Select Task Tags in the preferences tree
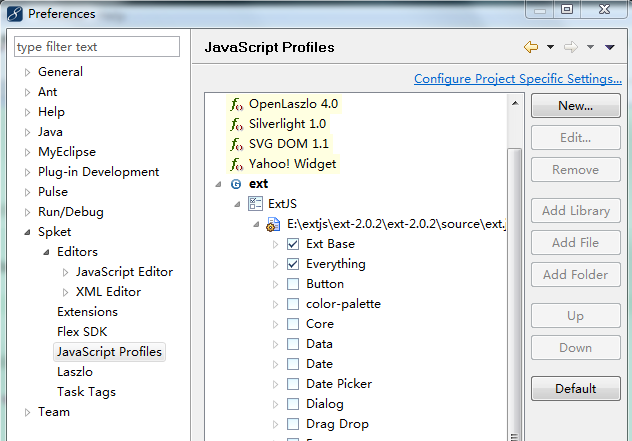 86,392
